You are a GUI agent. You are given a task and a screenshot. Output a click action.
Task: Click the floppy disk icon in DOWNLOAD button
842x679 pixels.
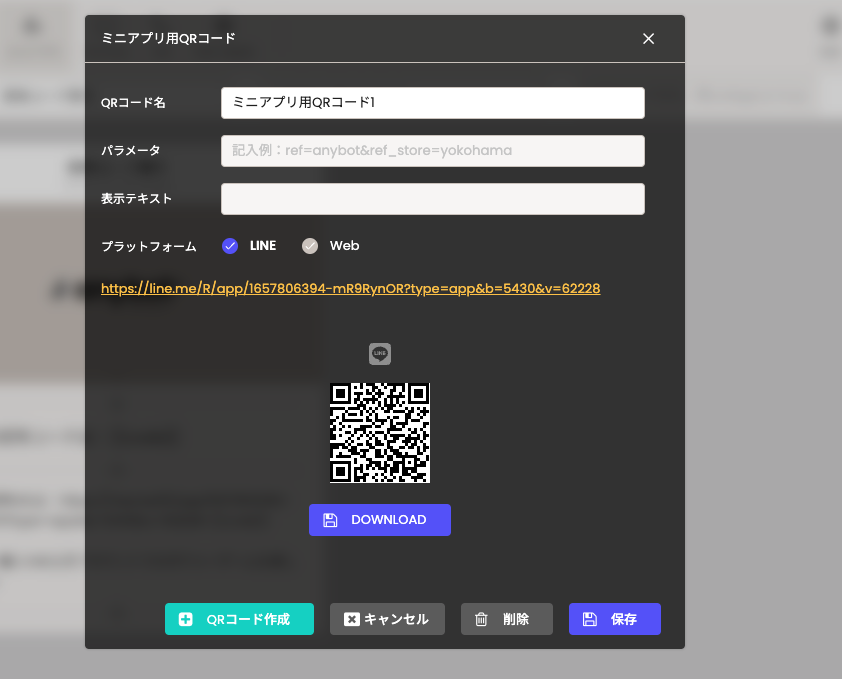[x=331, y=520]
